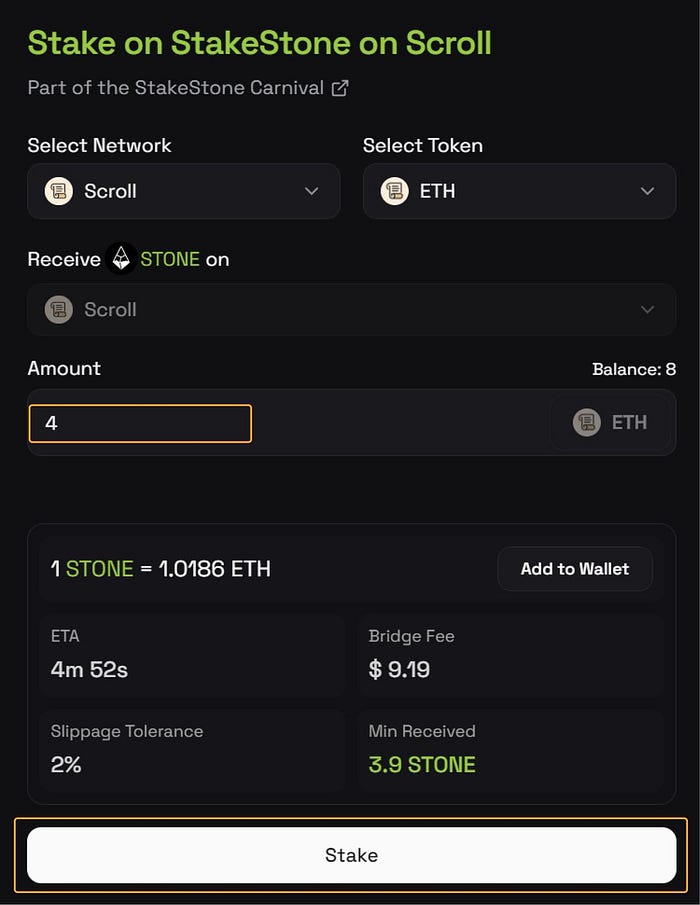Expand the Receive STONE on Scroll dropdown
The width and height of the screenshot is (700, 905).
click(x=351, y=310)
